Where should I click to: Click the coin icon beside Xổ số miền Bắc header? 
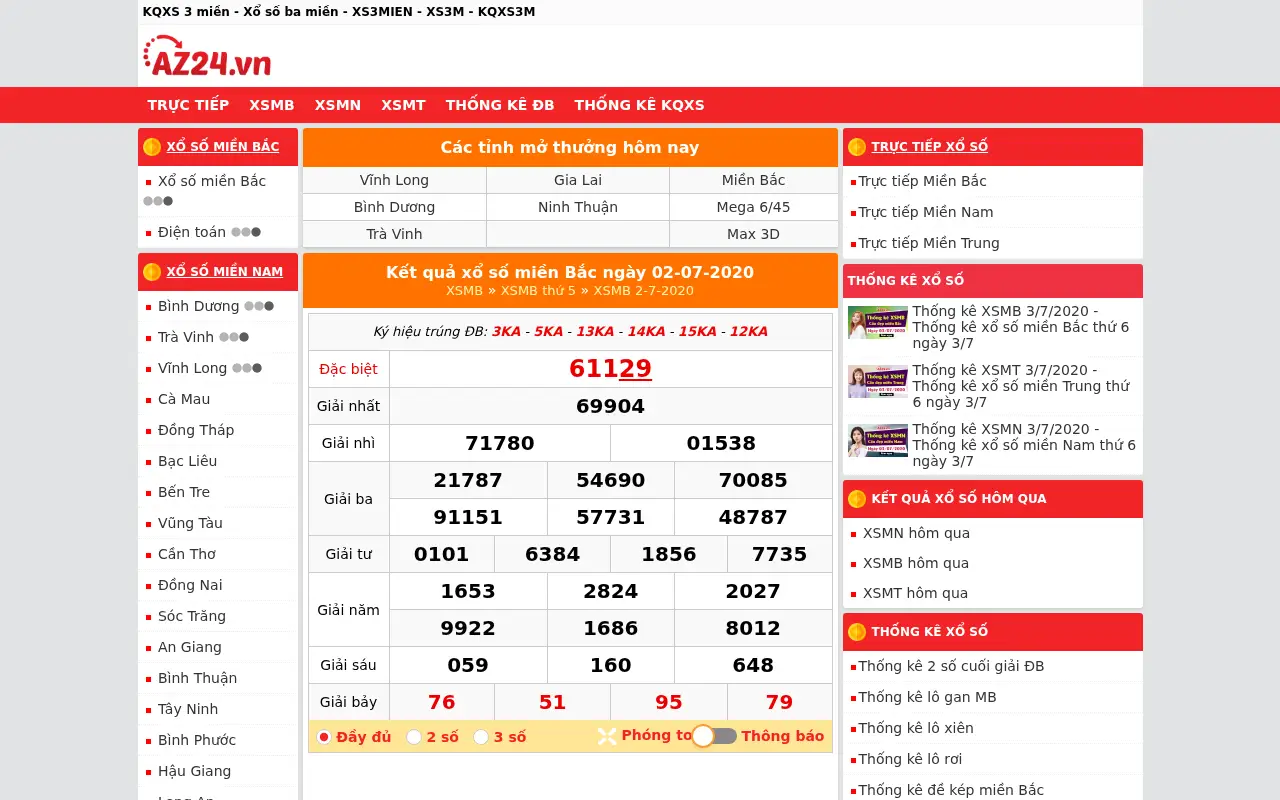click(152, 147)
